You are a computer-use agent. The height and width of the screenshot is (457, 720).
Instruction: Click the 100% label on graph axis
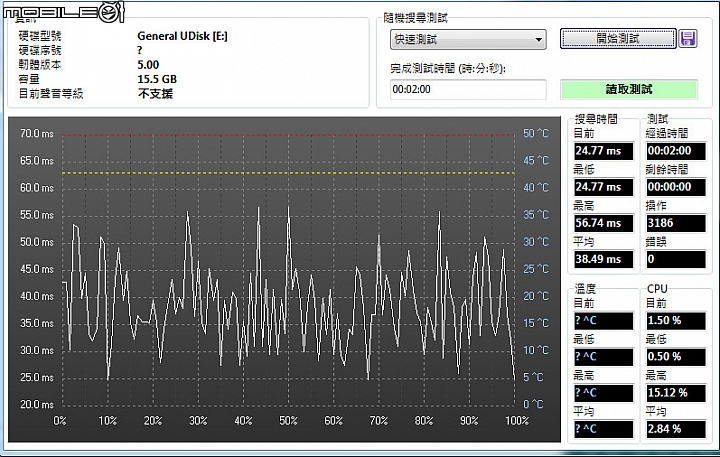pyautogui.click(x=517, y=421)
